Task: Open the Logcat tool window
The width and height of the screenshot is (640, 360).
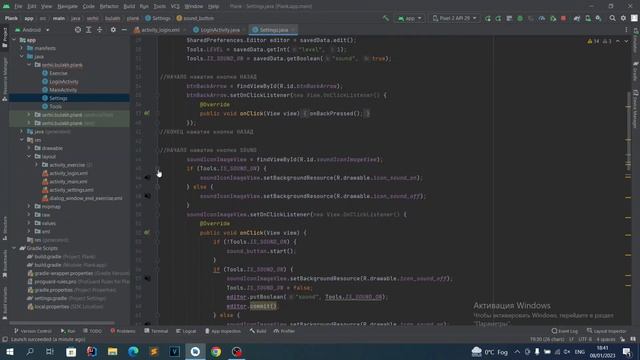Action: (x=186, y=331)
